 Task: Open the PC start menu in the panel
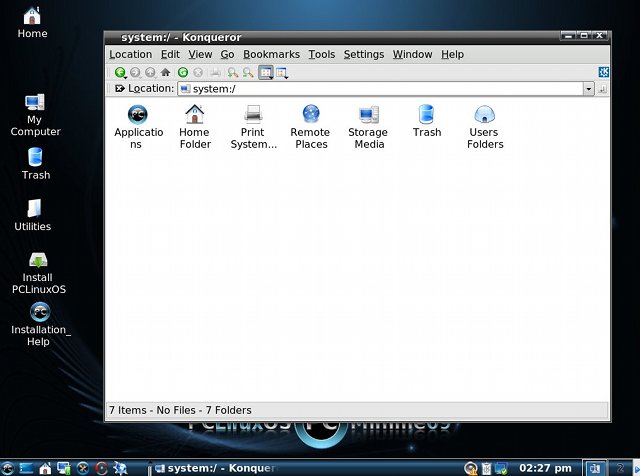pos(7,468)
